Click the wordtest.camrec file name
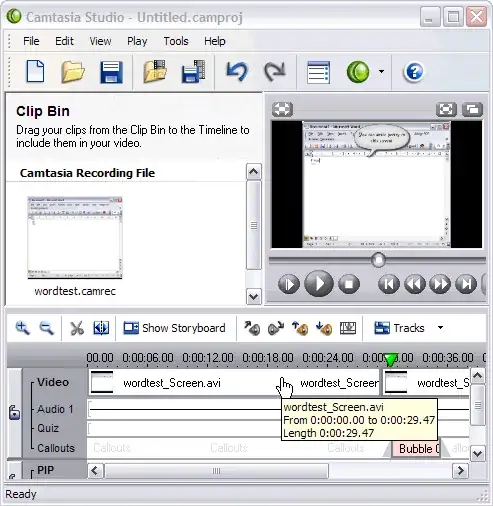The image size is (493, 506). tap(75, 291)
